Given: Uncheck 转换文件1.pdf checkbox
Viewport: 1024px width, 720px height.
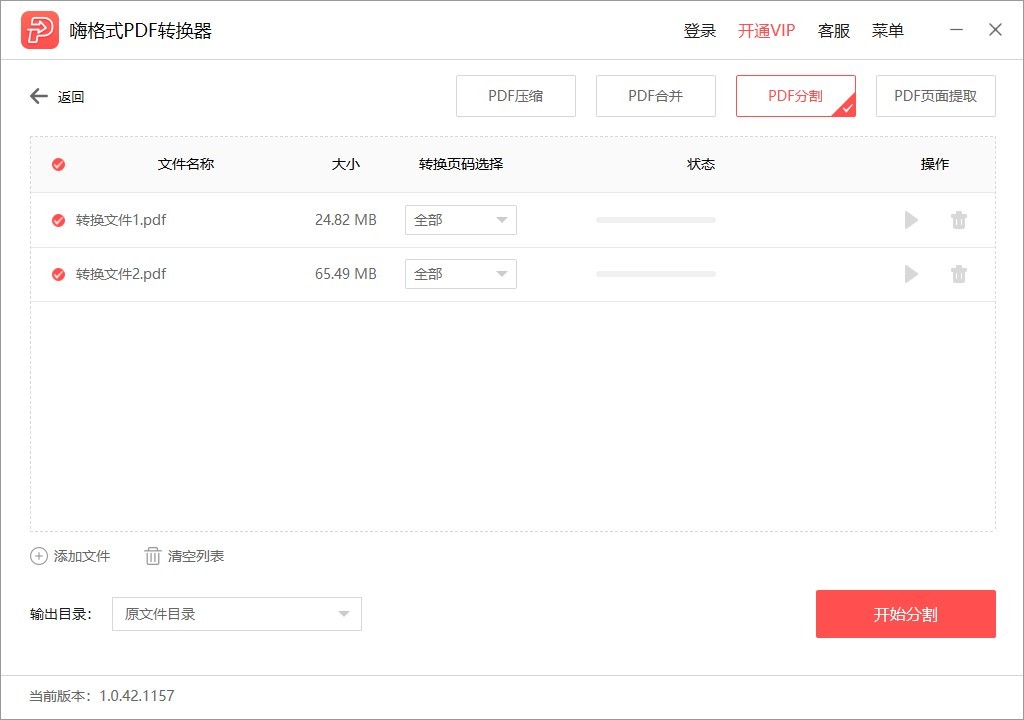Looking at the screenshot, I should click(x=58, y=220).
